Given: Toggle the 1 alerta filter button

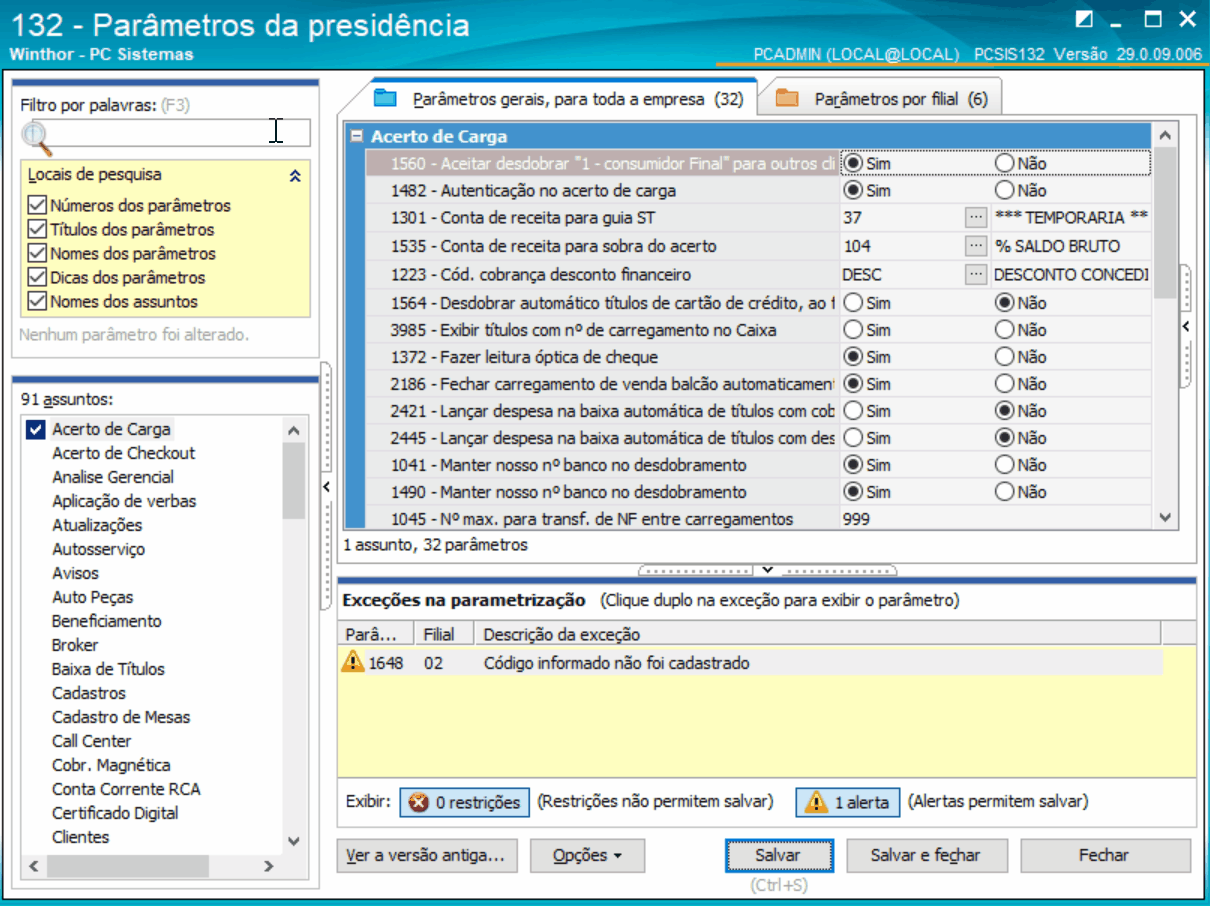Looking at the screenshot, I should (x=848, y=802).
